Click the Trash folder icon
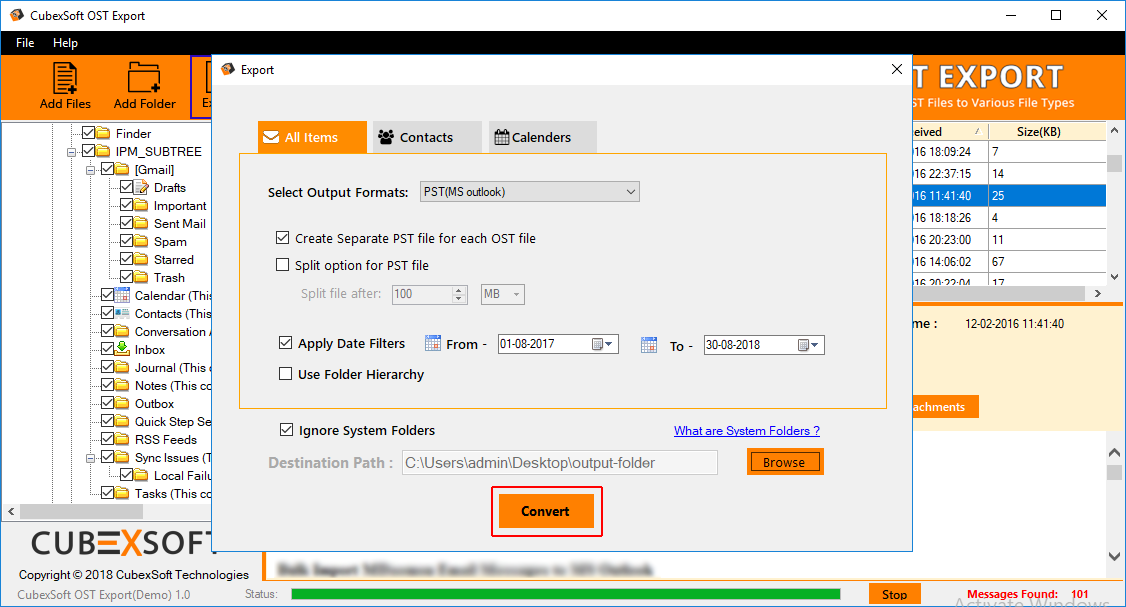 point(141,277)
